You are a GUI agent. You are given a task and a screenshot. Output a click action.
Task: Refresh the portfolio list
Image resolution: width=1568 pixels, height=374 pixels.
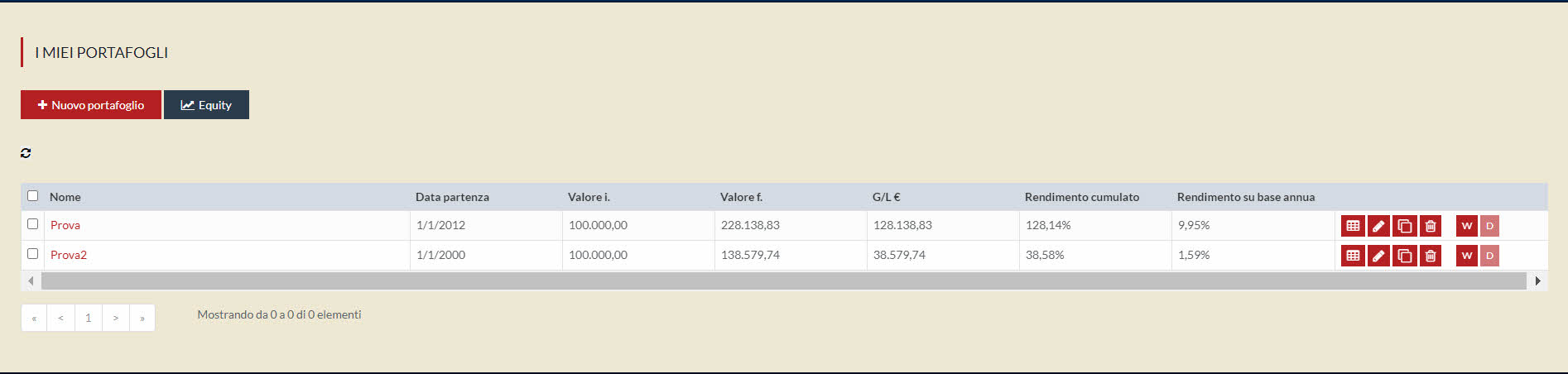(26, 153)
